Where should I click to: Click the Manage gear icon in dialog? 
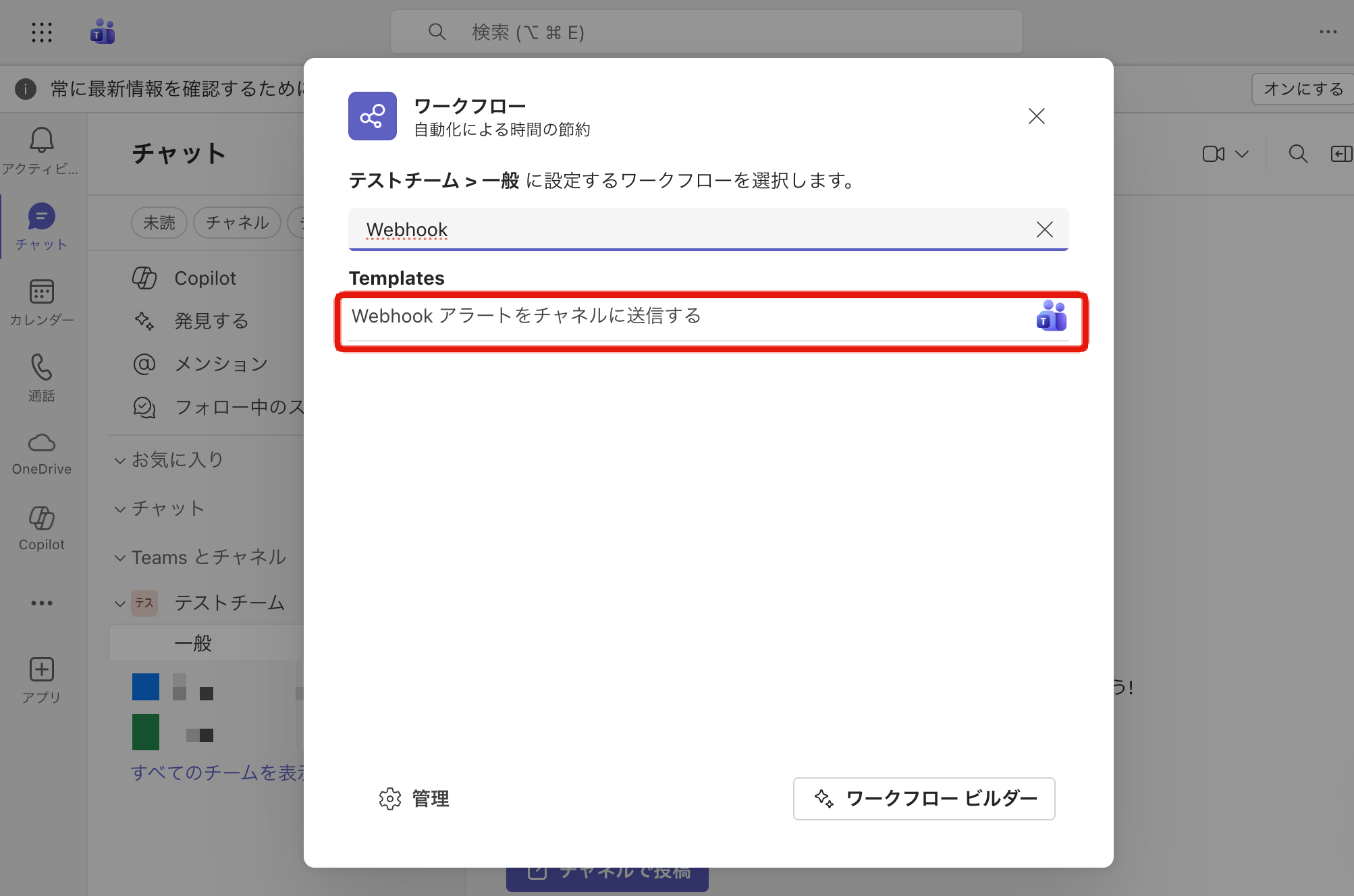[x=390, y=799]
